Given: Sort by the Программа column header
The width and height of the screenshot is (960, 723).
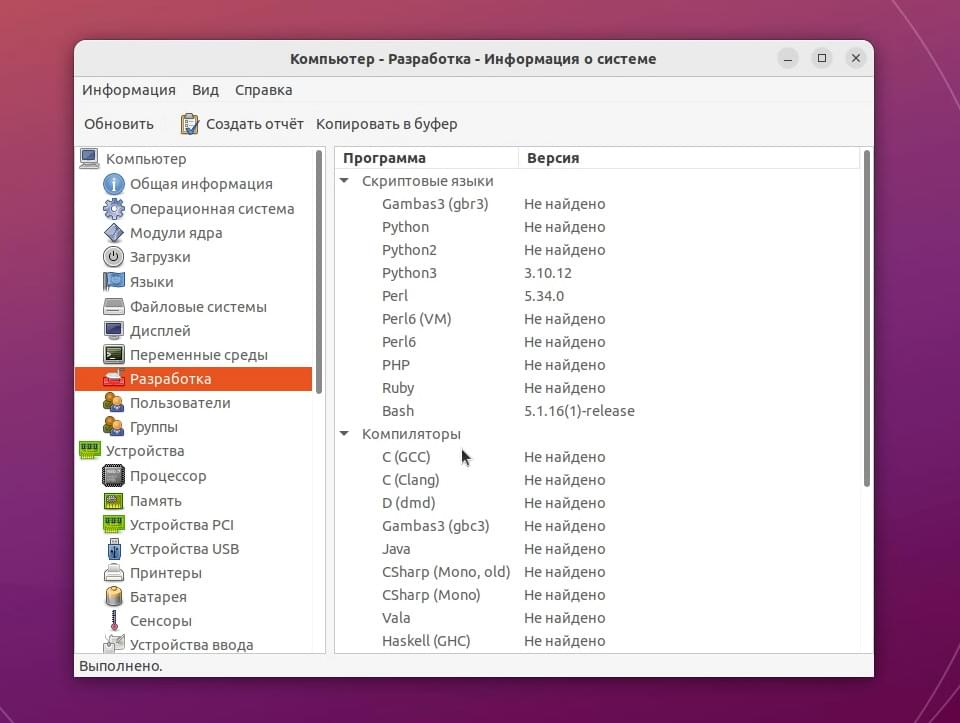Looking at the screenshot, I should [427, 158].
